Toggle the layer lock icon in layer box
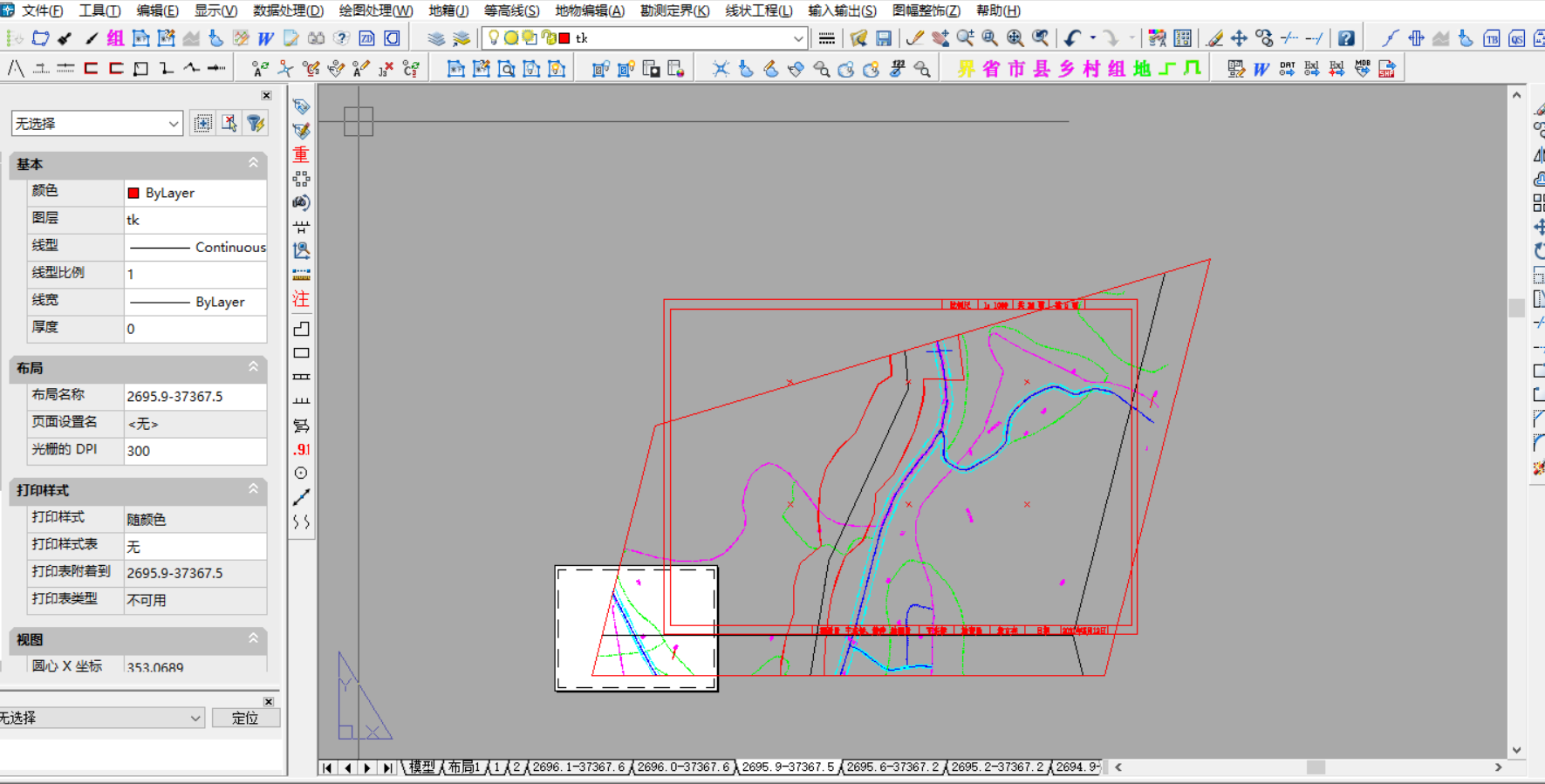Viewport: 1545px width, 784px height. [x=549, y=38]
